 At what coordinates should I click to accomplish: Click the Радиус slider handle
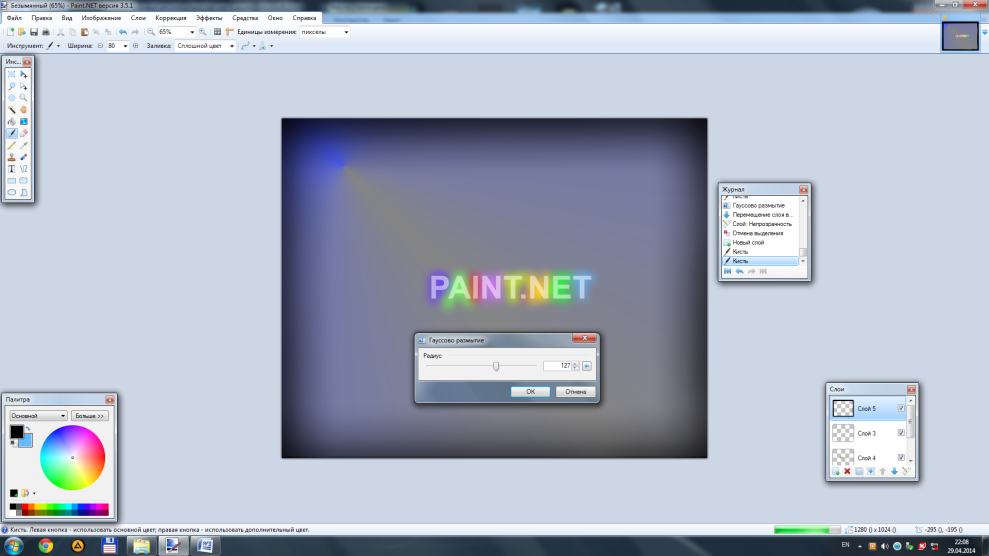pyautogui.click(x=496, y=366)
